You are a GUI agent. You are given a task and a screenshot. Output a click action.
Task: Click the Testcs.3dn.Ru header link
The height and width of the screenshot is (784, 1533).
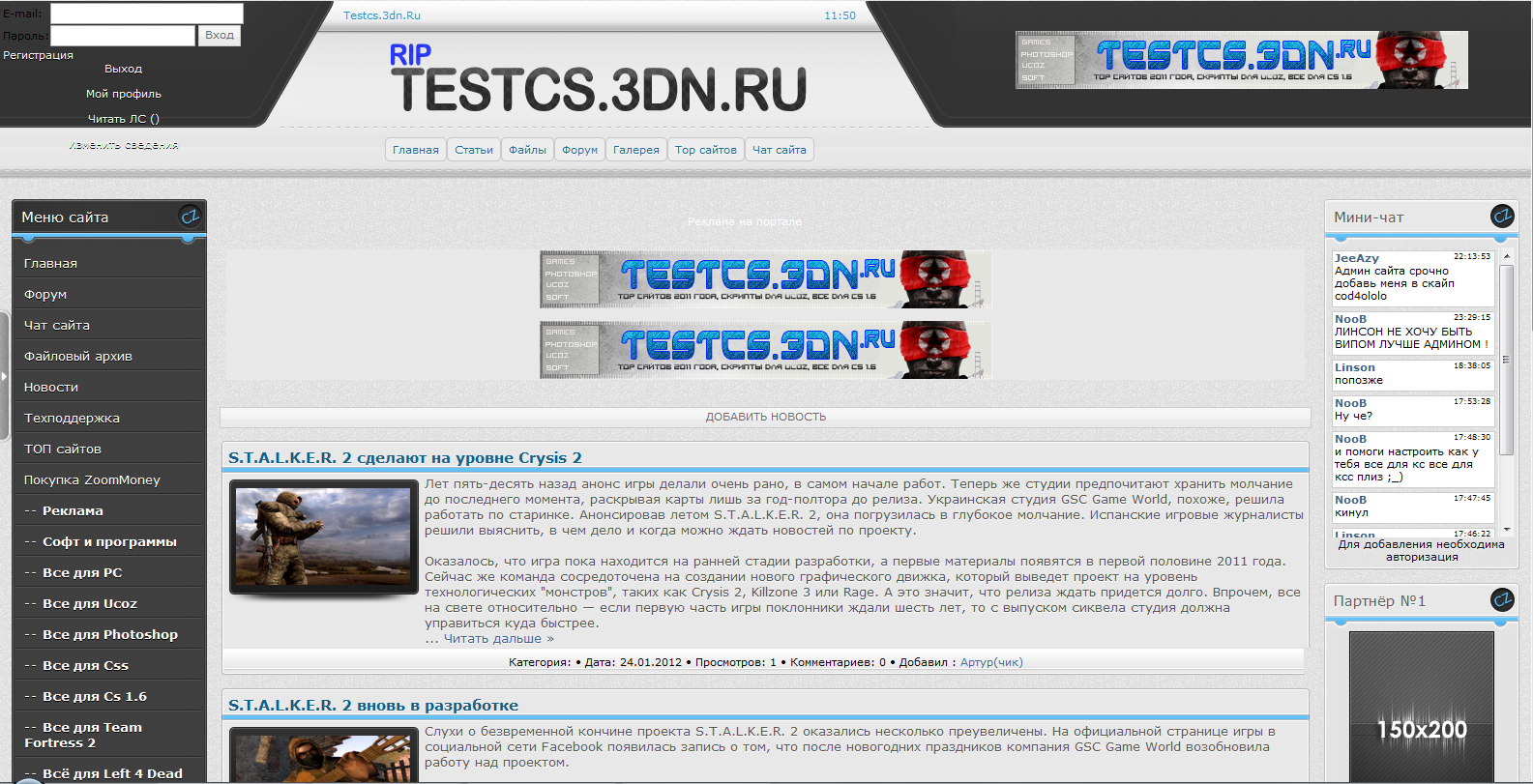pyautogui.click(x=382, y=15)
